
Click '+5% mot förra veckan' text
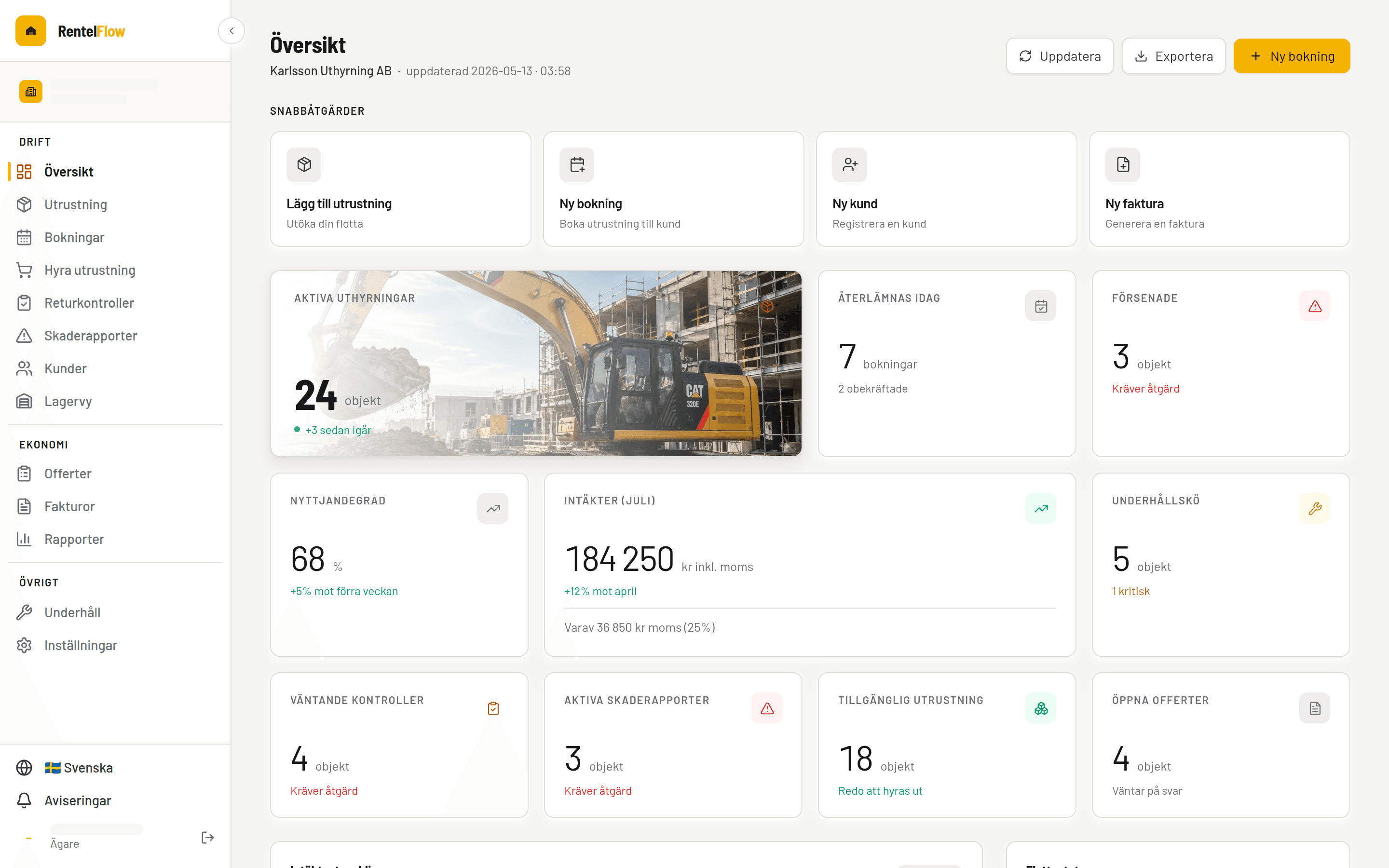pos(344,591)
